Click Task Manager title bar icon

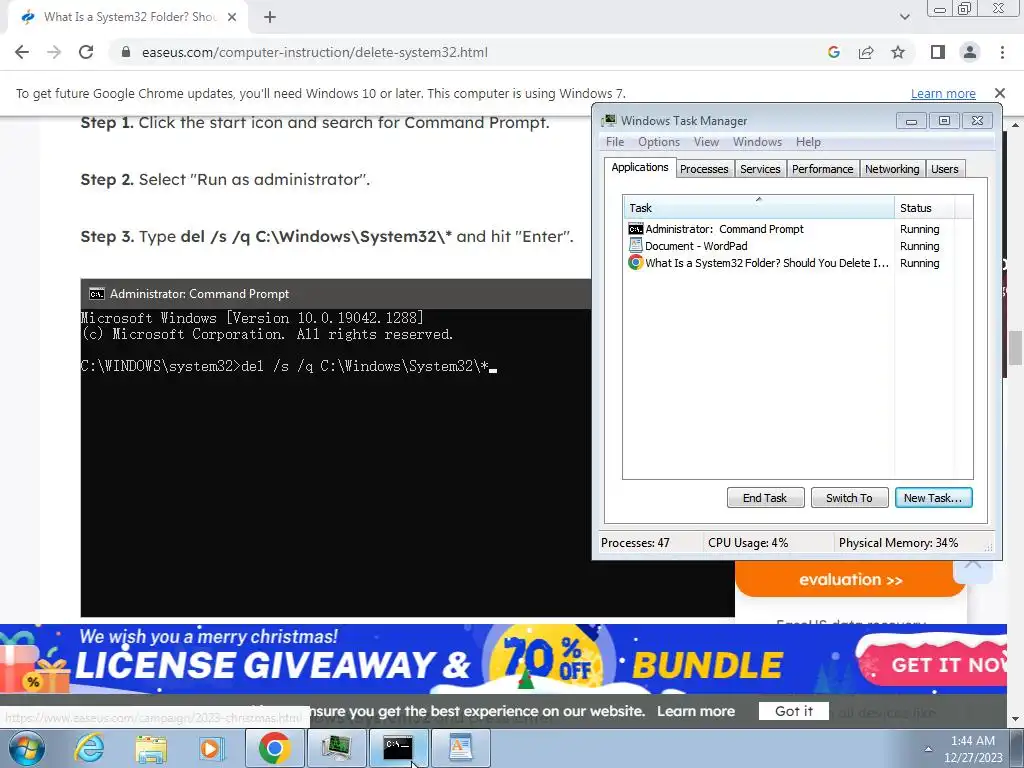609,120
